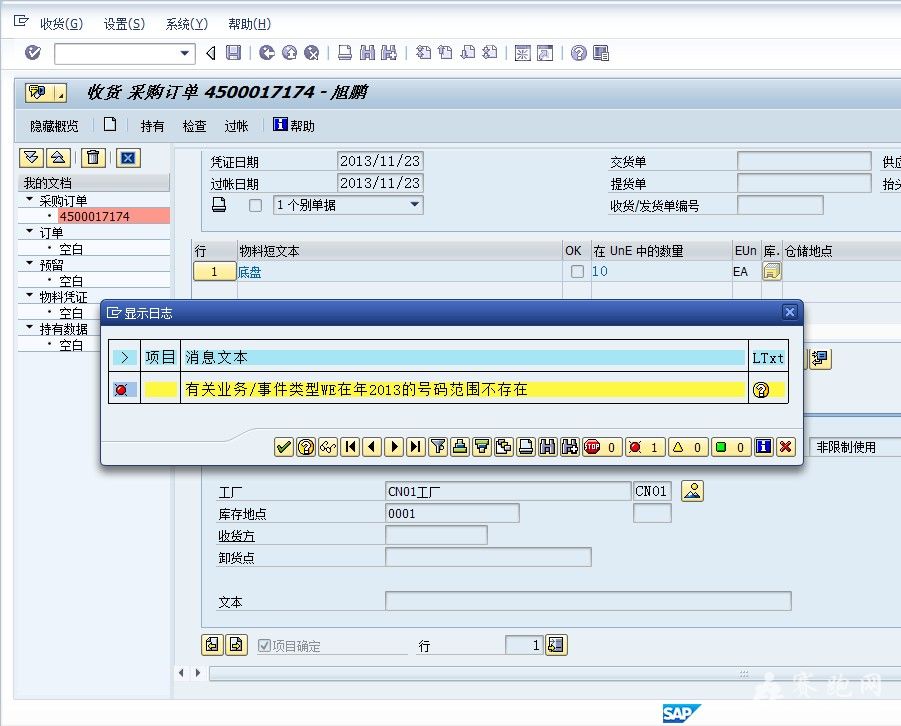Click the Find Next icon in the standard toolbar
Image resolution: width=901 pixels, height=726 pixels.
pos(389,53)
